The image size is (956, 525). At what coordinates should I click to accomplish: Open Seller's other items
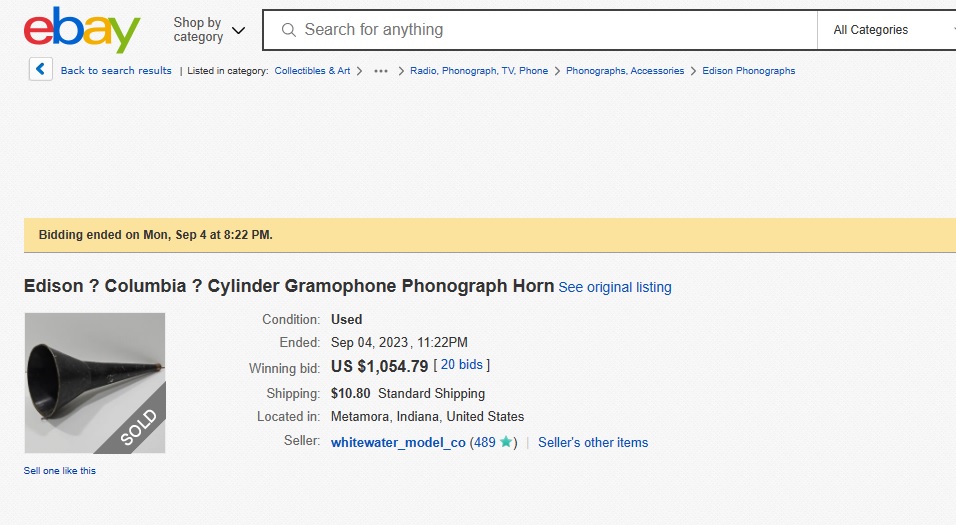[x=593, y=442]
